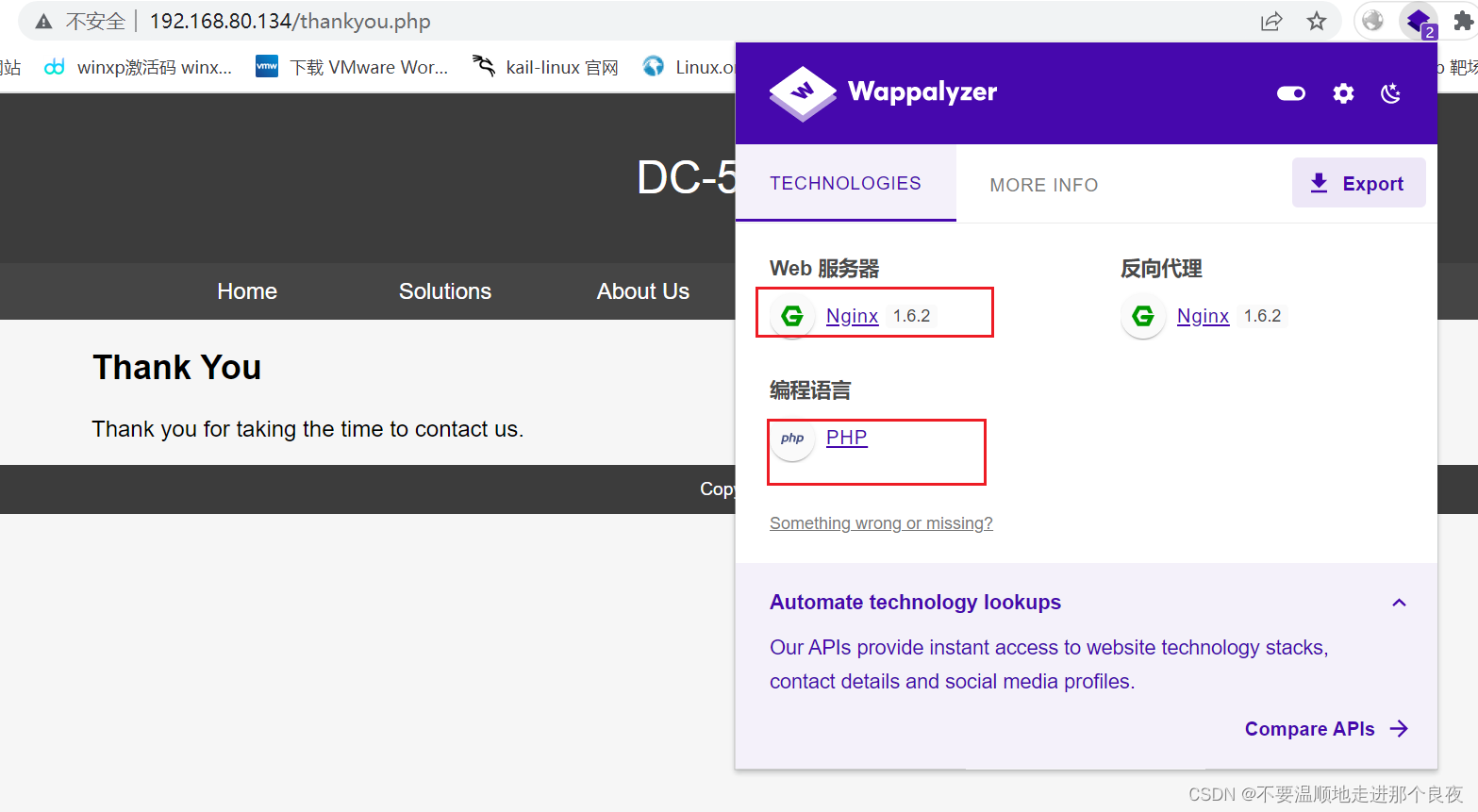Open 下载 VMware Wor... bookmark
Image resolution: width=1478 pixels, height=812 pixels.
(x=353, y=67)
